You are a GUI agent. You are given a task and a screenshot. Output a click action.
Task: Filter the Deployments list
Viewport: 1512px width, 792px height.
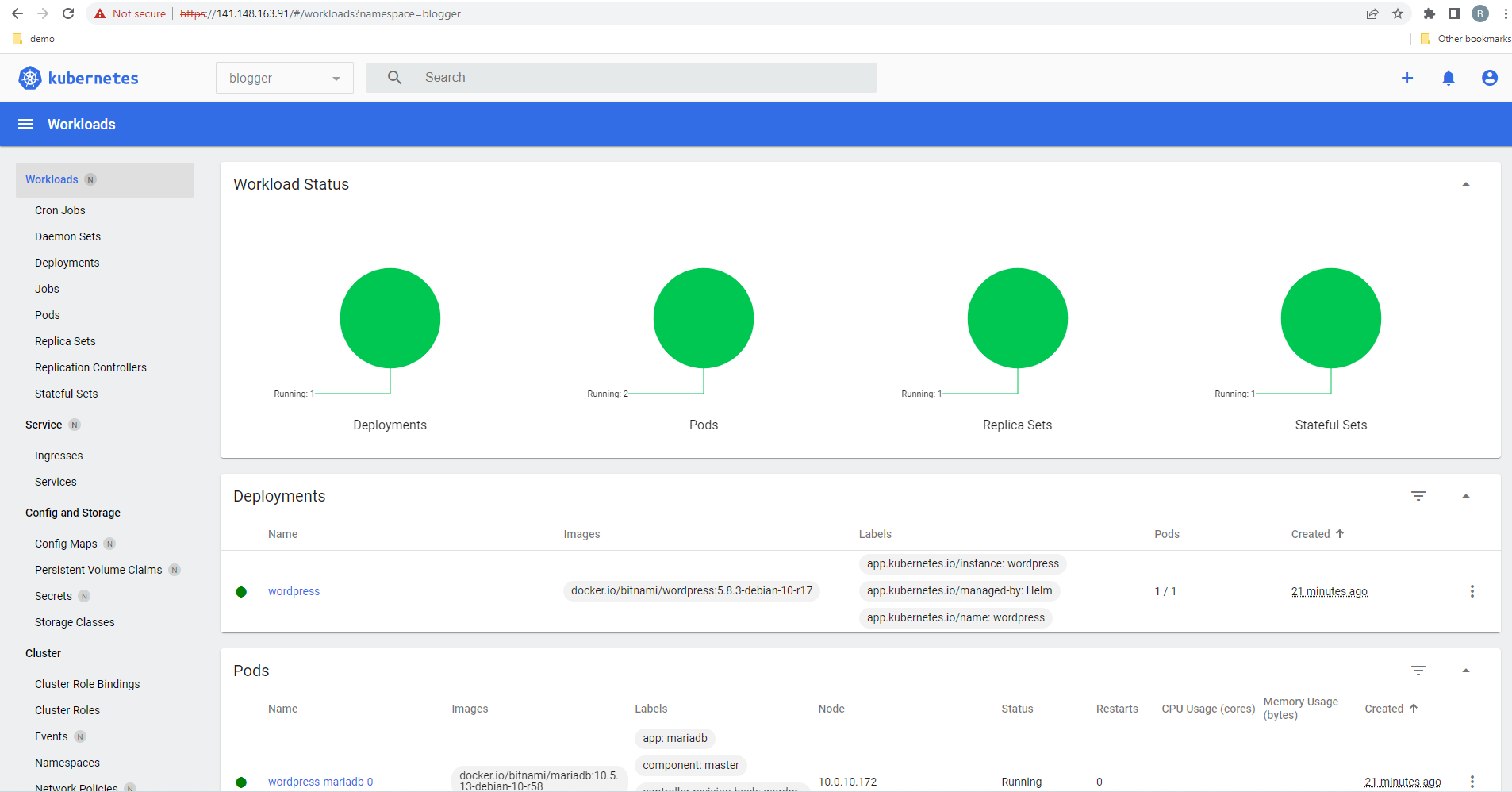(x=1418, y=496)
